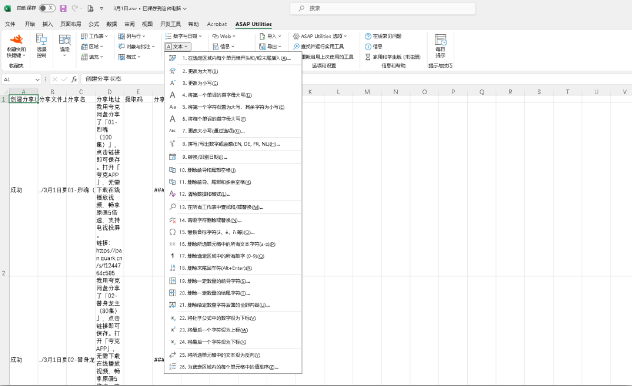
Task: Click item 13: find/replace in all sheets
Action: pyautogui.click(x=233, y=207)
